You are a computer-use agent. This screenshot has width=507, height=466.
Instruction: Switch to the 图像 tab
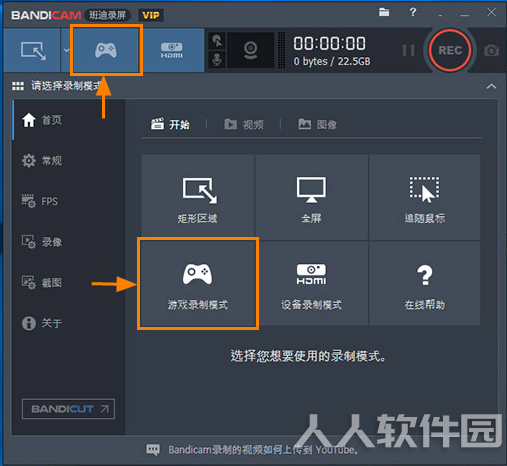(x=318, y=125)
